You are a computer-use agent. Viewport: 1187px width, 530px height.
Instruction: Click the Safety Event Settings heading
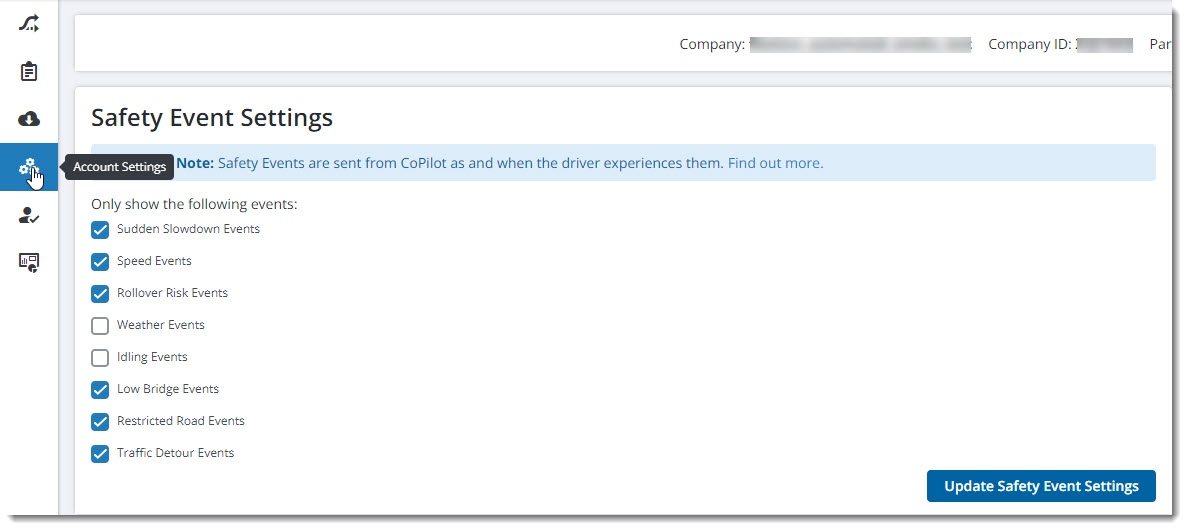[x=212, y=118]
